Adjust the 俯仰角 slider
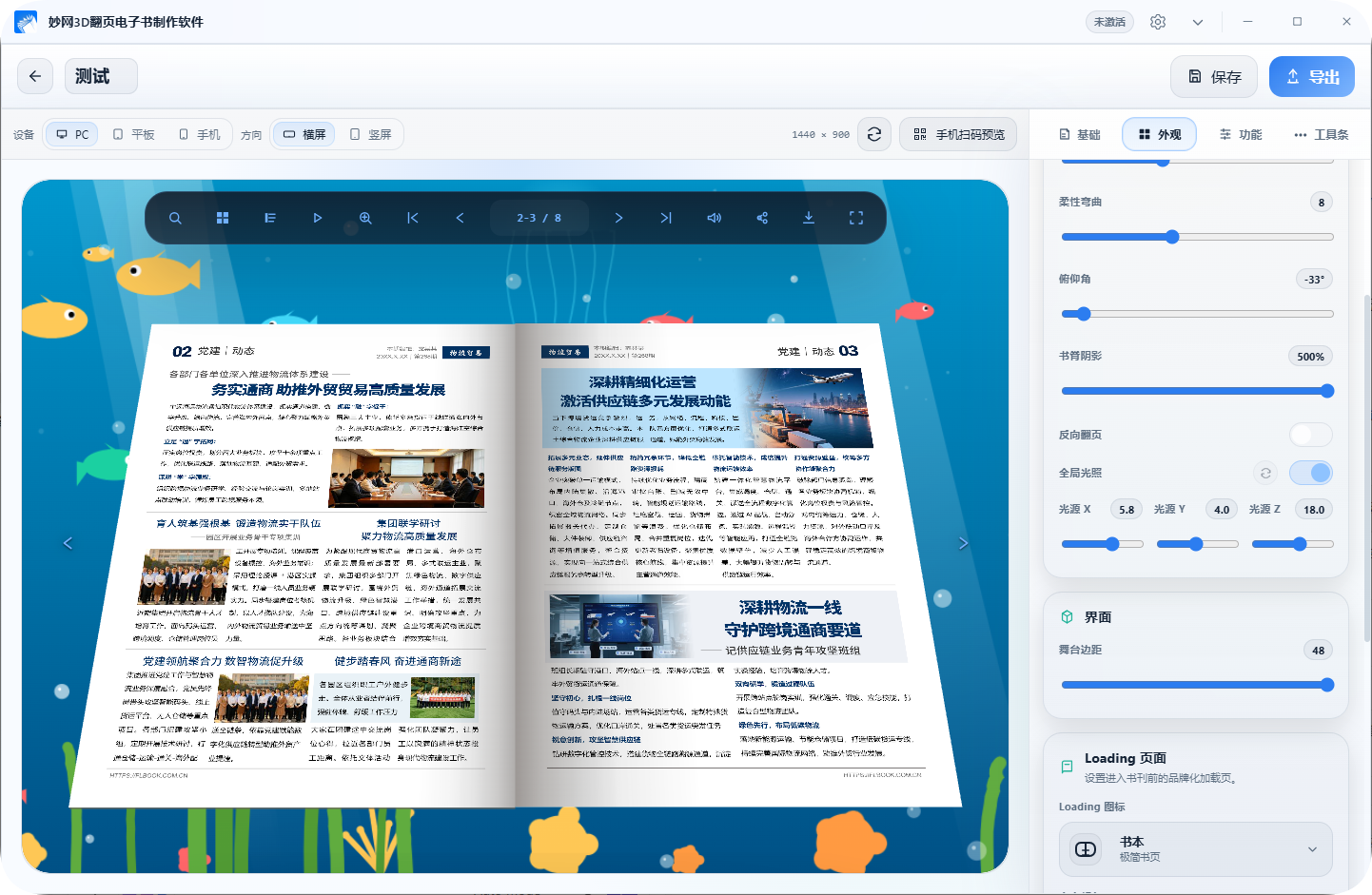Screen dimensions: 1372x895 (x=1197, y=314)
